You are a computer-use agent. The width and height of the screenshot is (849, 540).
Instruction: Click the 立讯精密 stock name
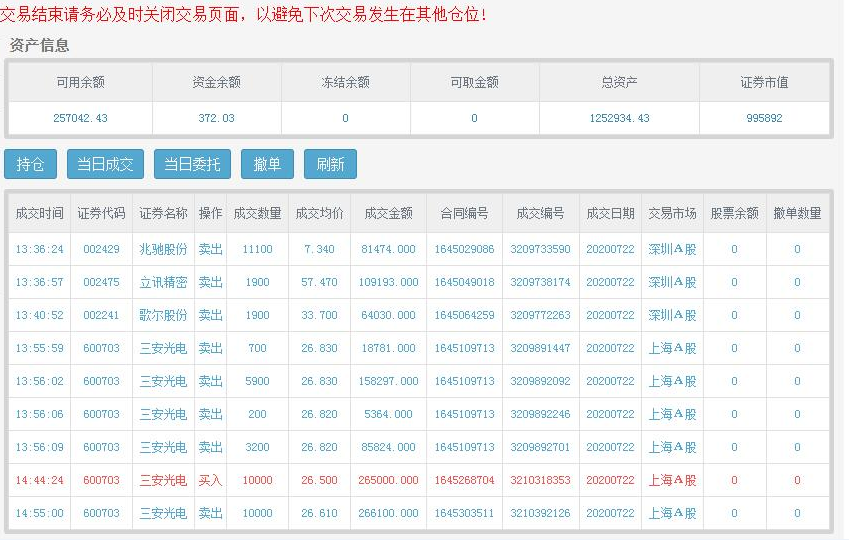(163, 282)
